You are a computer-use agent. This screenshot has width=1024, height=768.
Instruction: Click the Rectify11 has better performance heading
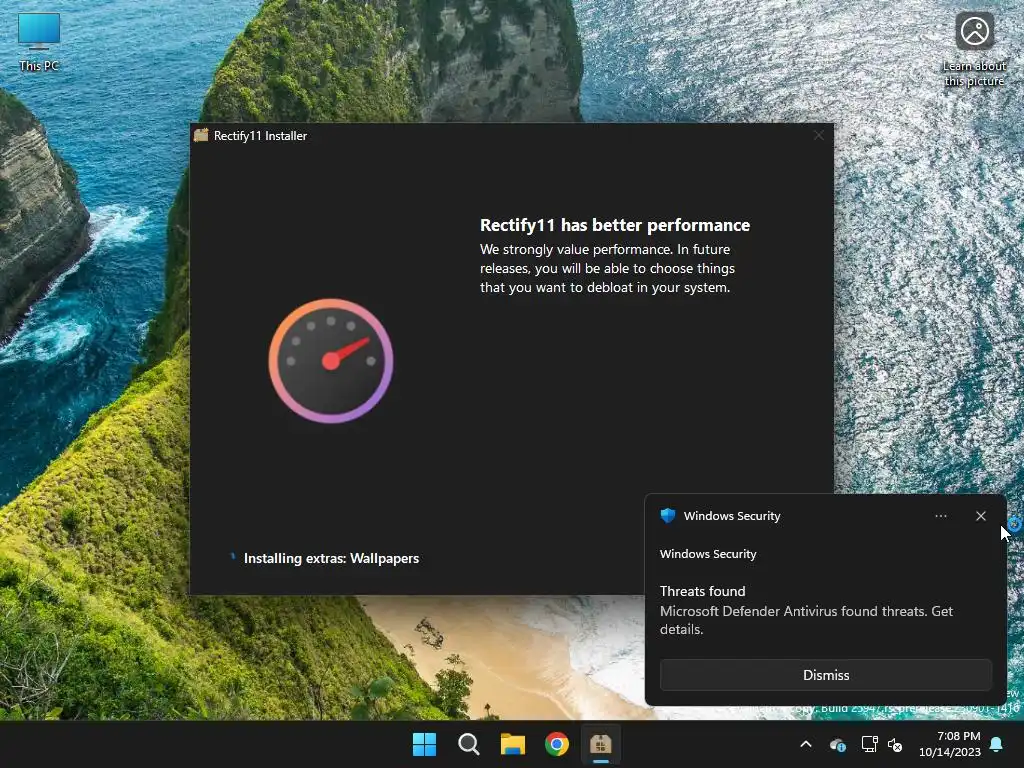(x=615, y=225)
